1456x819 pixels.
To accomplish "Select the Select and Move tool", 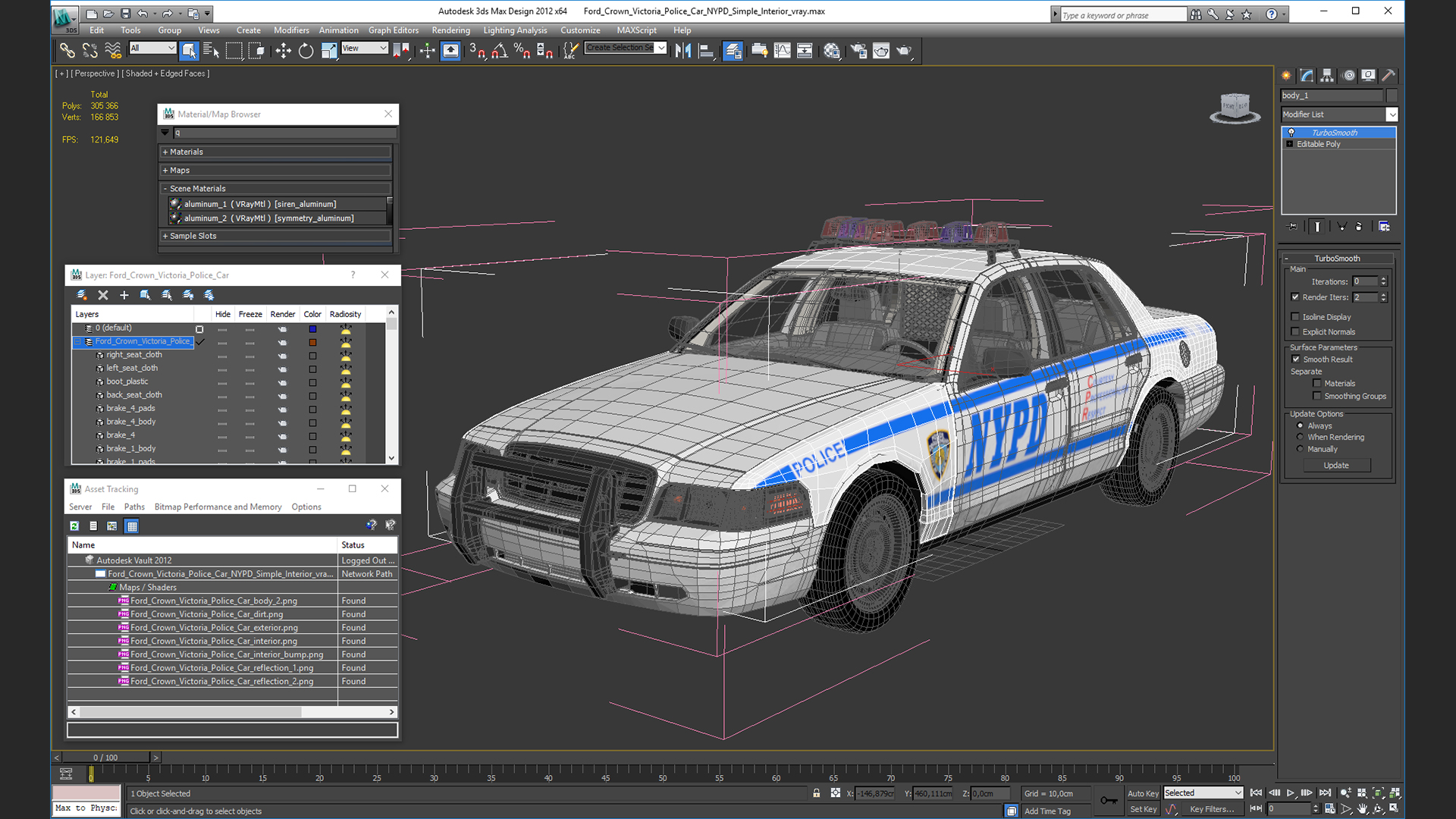I will pos(283,51).
